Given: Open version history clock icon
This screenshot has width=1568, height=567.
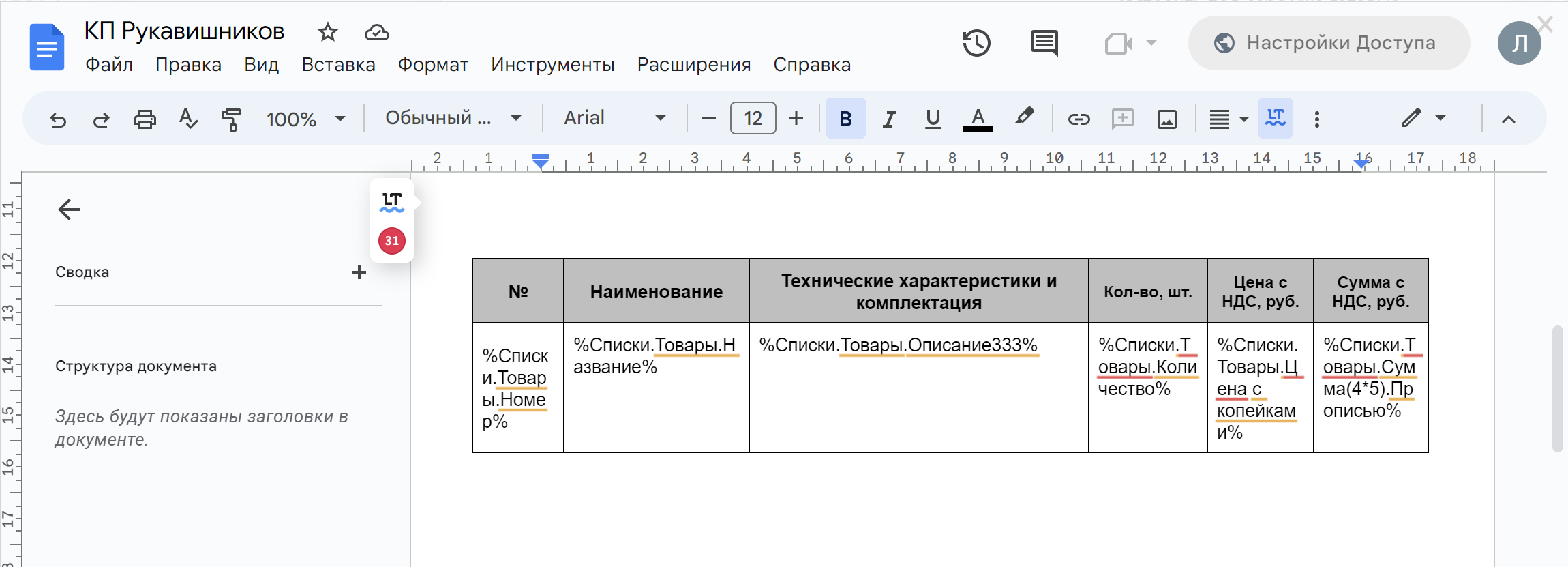Looking at the screenshot, I should (976, 43).
